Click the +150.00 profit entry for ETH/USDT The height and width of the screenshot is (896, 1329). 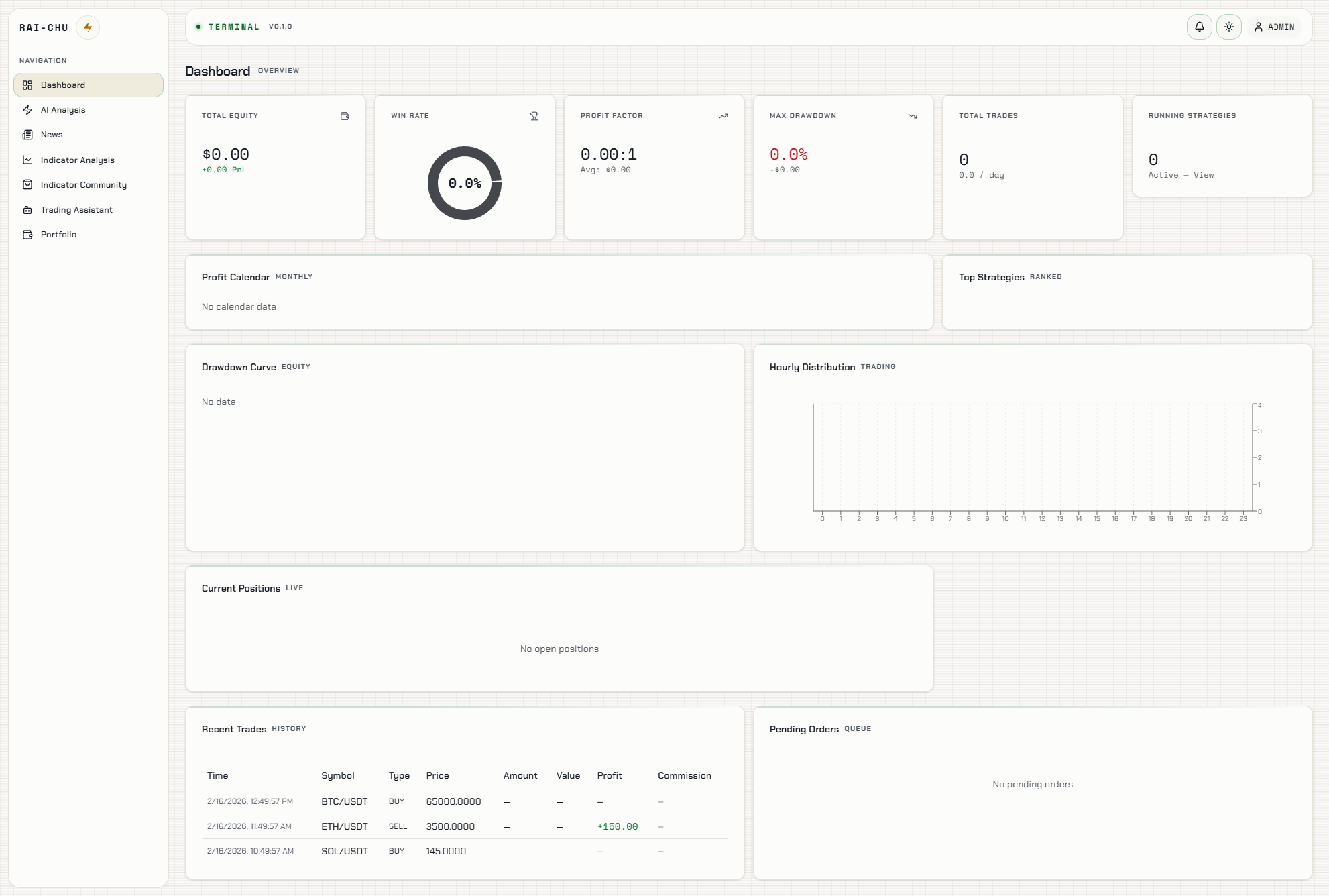[x=617, y=826]
